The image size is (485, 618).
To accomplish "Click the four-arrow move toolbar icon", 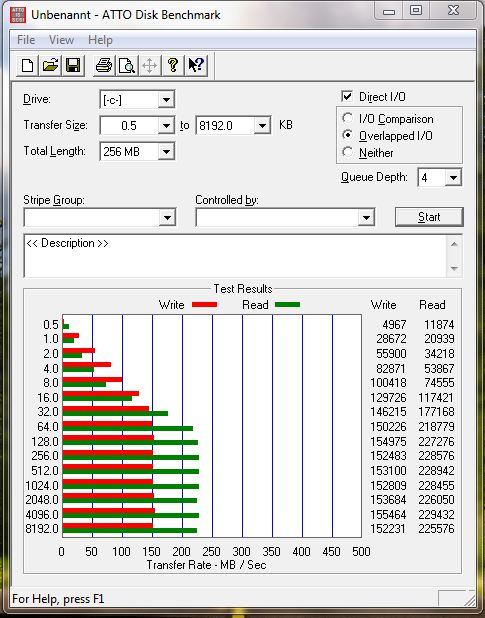I will coord(150,65).
